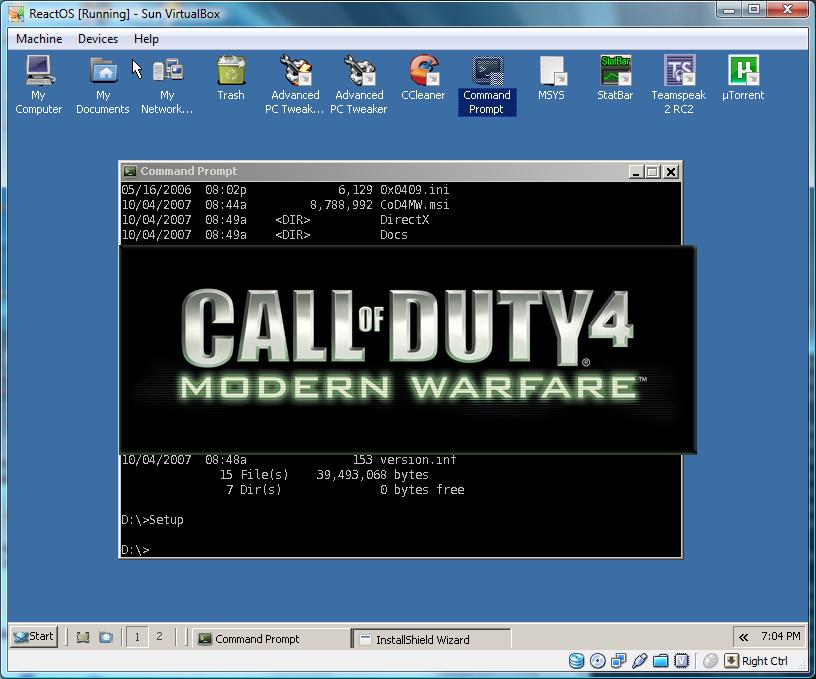Image resolution: width=816 pixels, height=679 pixels.
Task: Click the VirtualBox shared folders status icon
Action: click(x=658, y=661)
